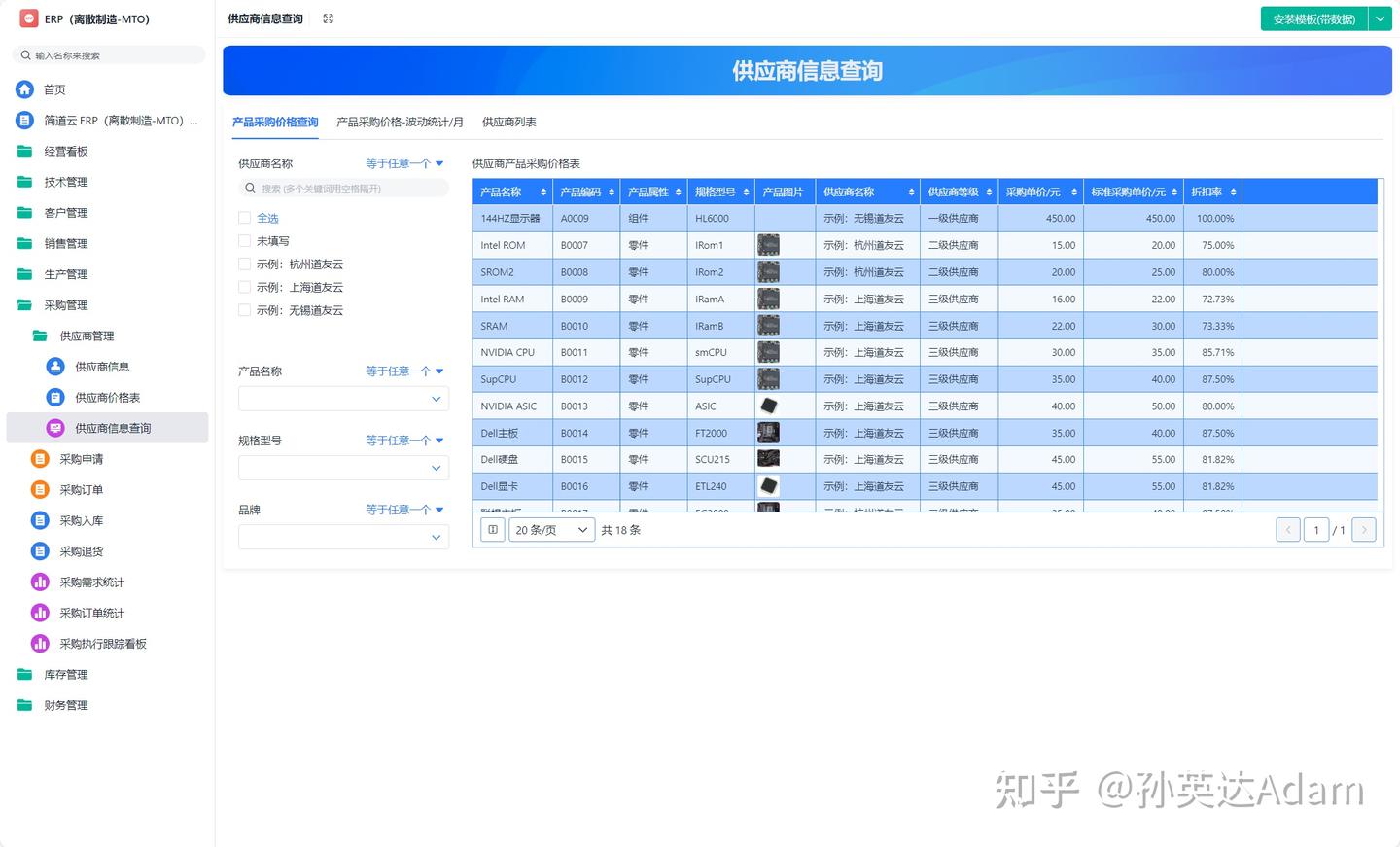Image resolution: width=1400 pixels, height=847 pixels.
Task: Open the arrow next to 安装模板 button
Action: point(1380,18)
